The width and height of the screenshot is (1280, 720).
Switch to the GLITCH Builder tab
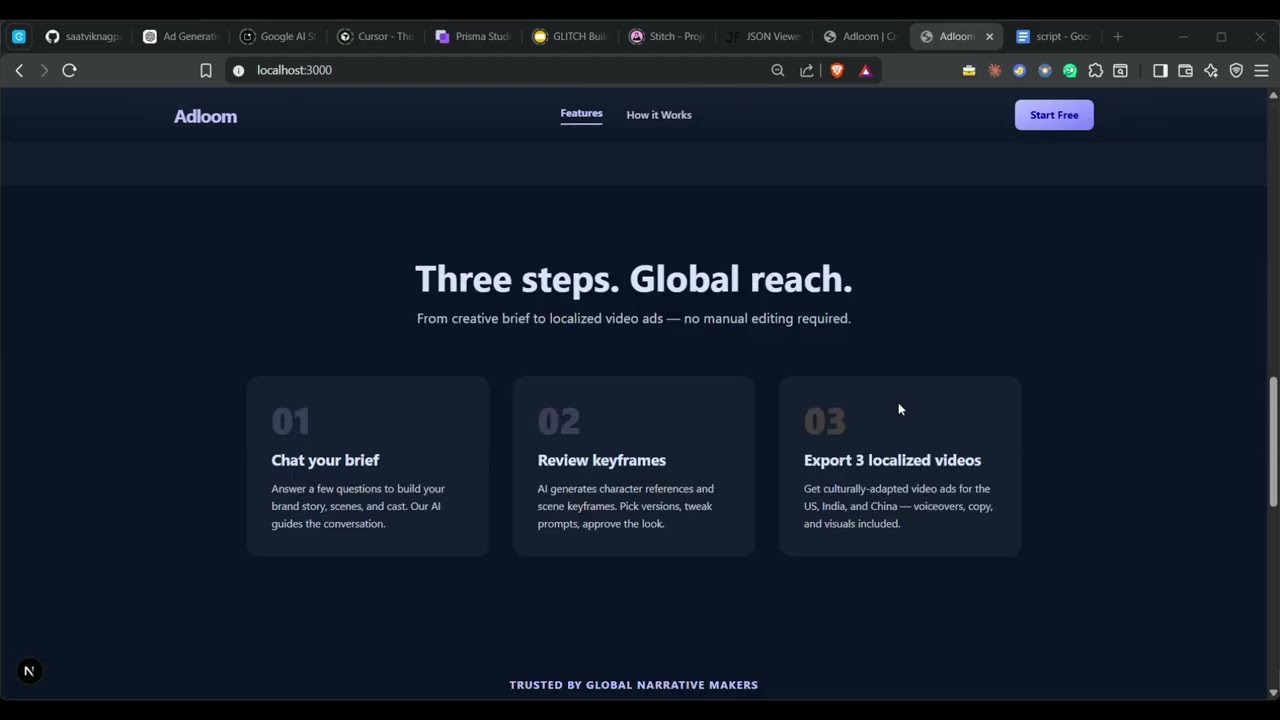coord(571,36)
